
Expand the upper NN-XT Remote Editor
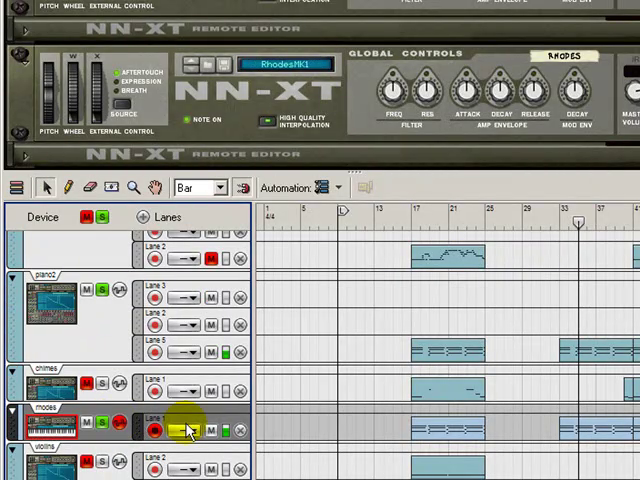[25, 31]
